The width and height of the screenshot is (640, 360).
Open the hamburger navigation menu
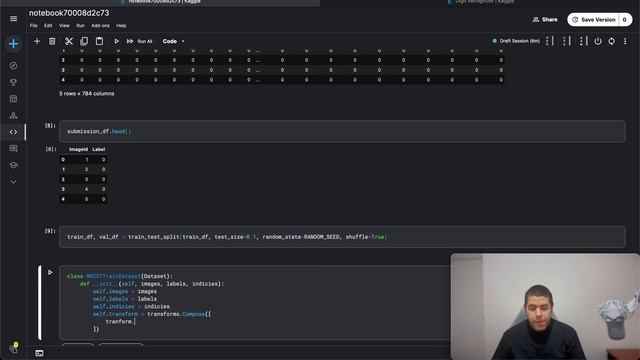pos(13,19)
